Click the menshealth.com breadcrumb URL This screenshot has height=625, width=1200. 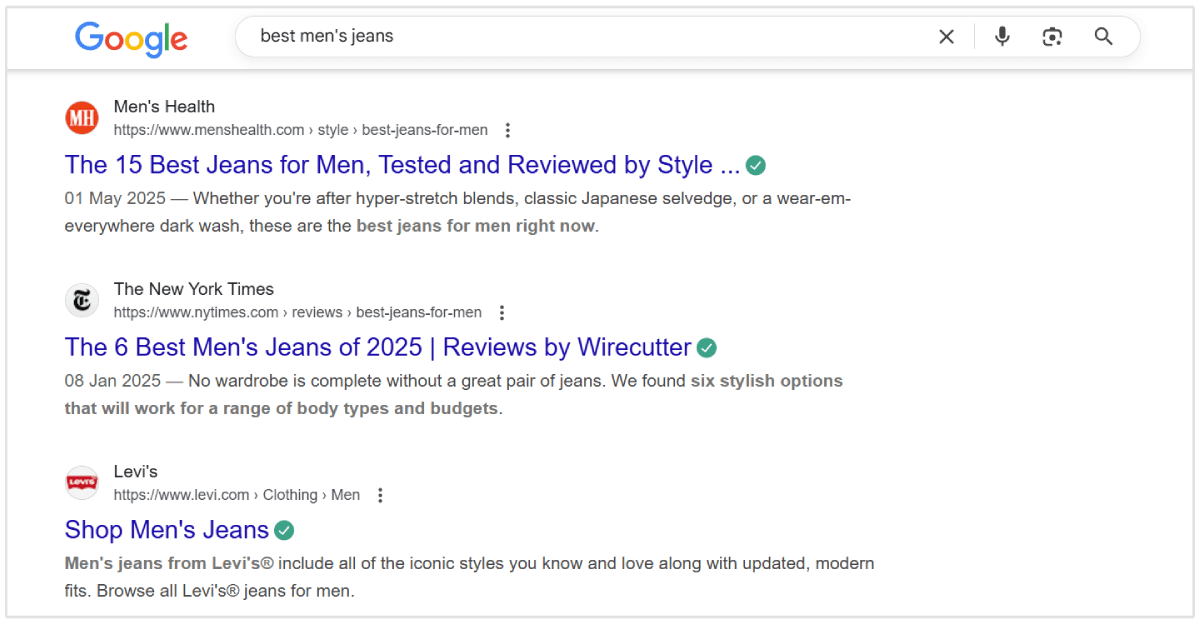pos(300,130)
